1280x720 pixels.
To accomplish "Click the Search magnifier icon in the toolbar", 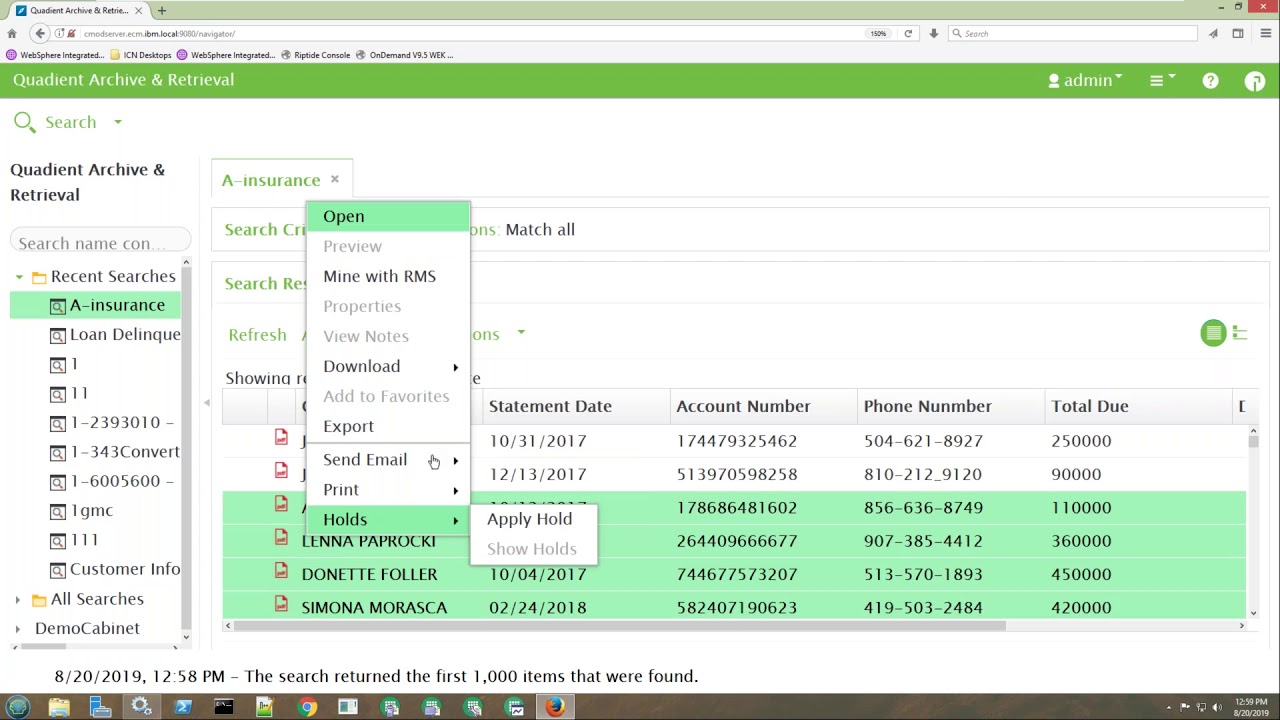I will click(24, 122).
